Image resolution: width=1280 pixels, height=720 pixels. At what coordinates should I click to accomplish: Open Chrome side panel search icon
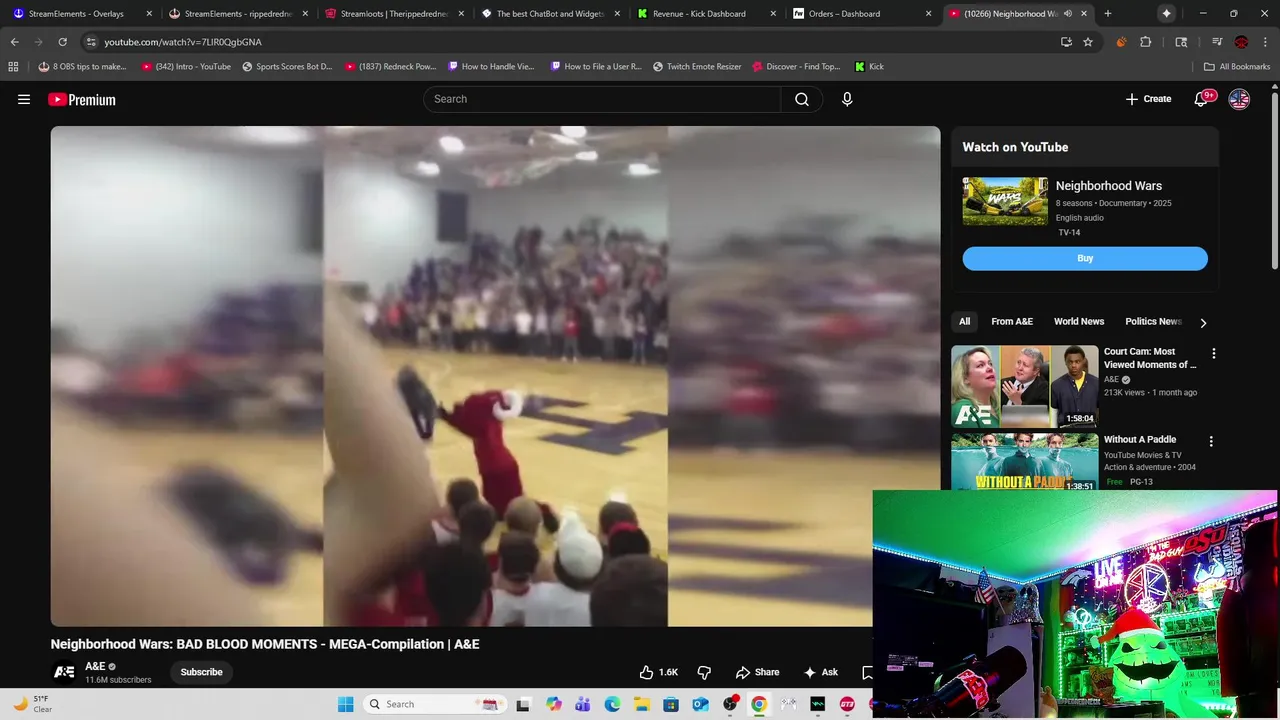coord(1181,42)
